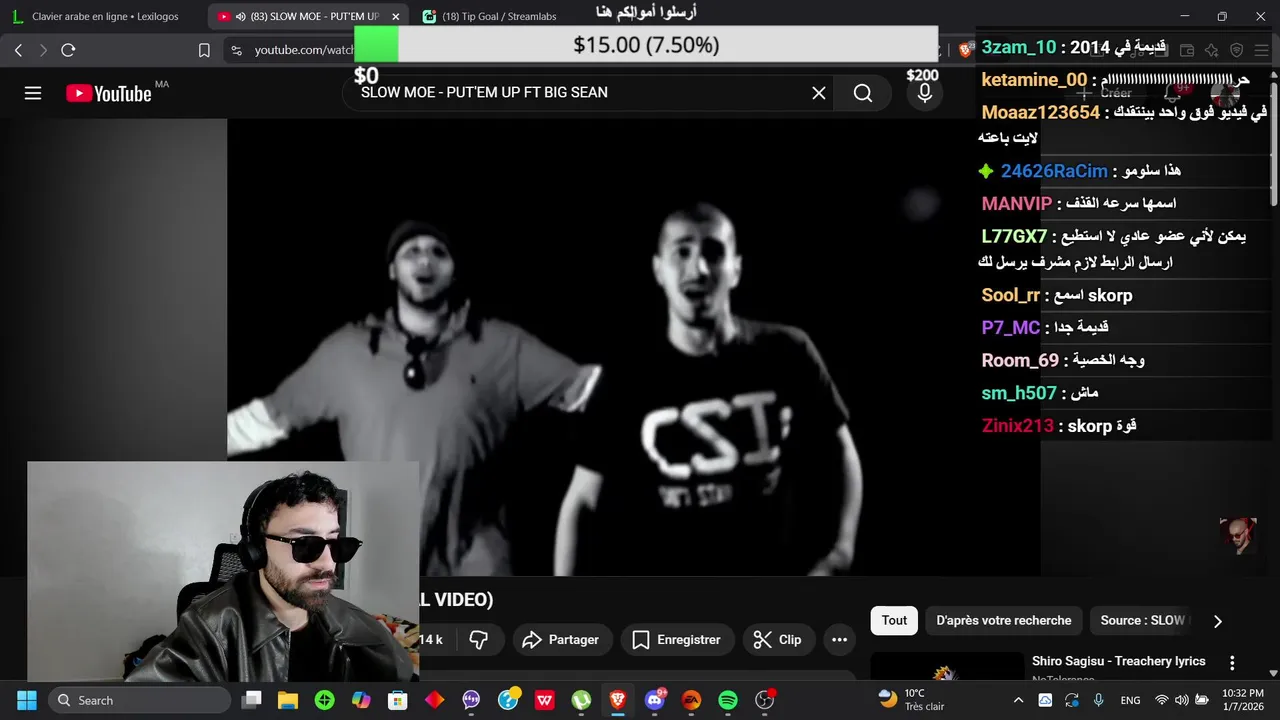Select the D'après votre recherche chip
The height and width of the screenshot is (720, 1280).
coord(1003,620)
